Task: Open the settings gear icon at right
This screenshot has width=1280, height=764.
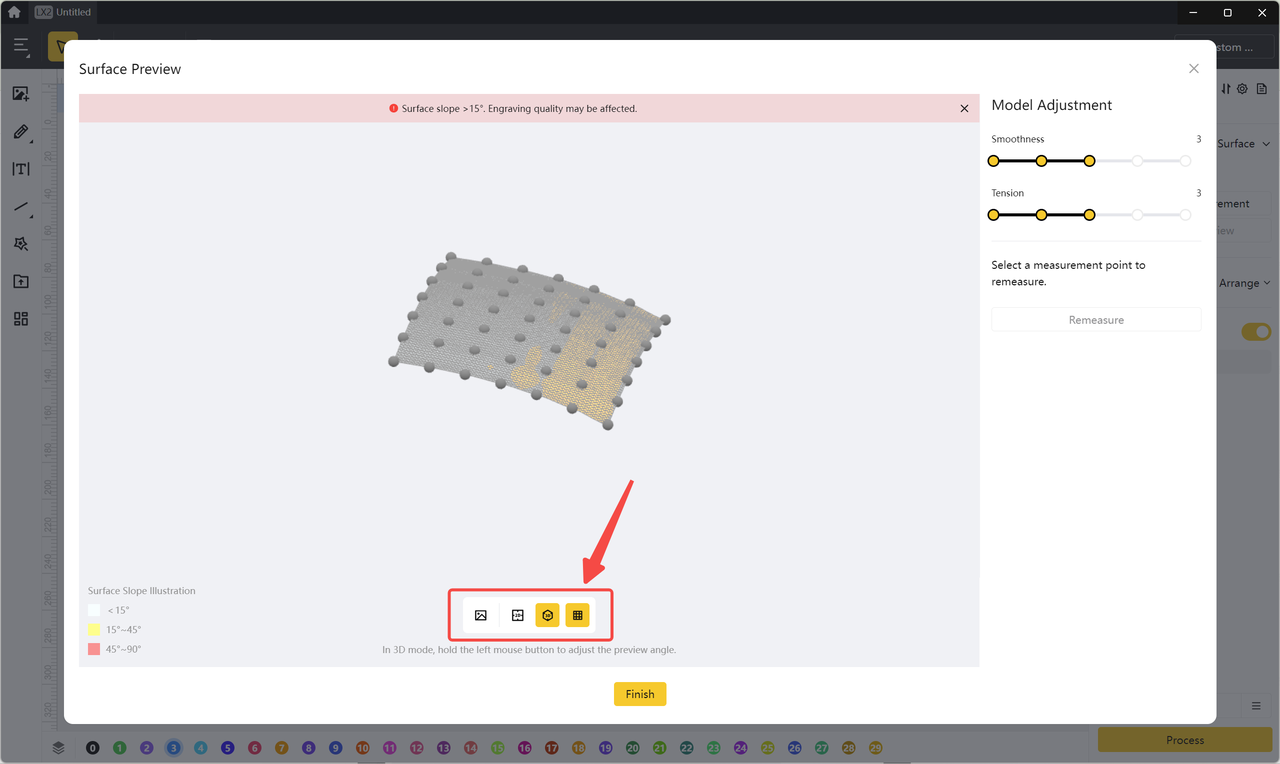Action: pos(1242,89)
